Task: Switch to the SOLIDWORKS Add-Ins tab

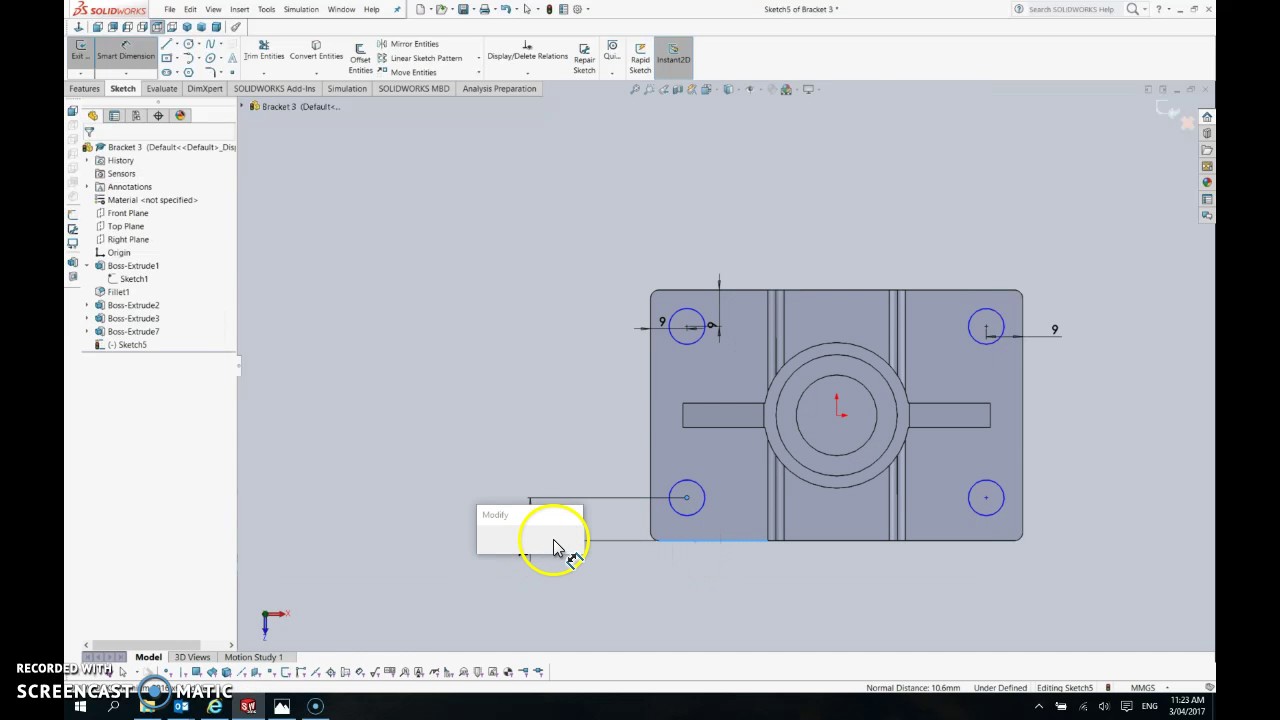Action: coord(275,88)
